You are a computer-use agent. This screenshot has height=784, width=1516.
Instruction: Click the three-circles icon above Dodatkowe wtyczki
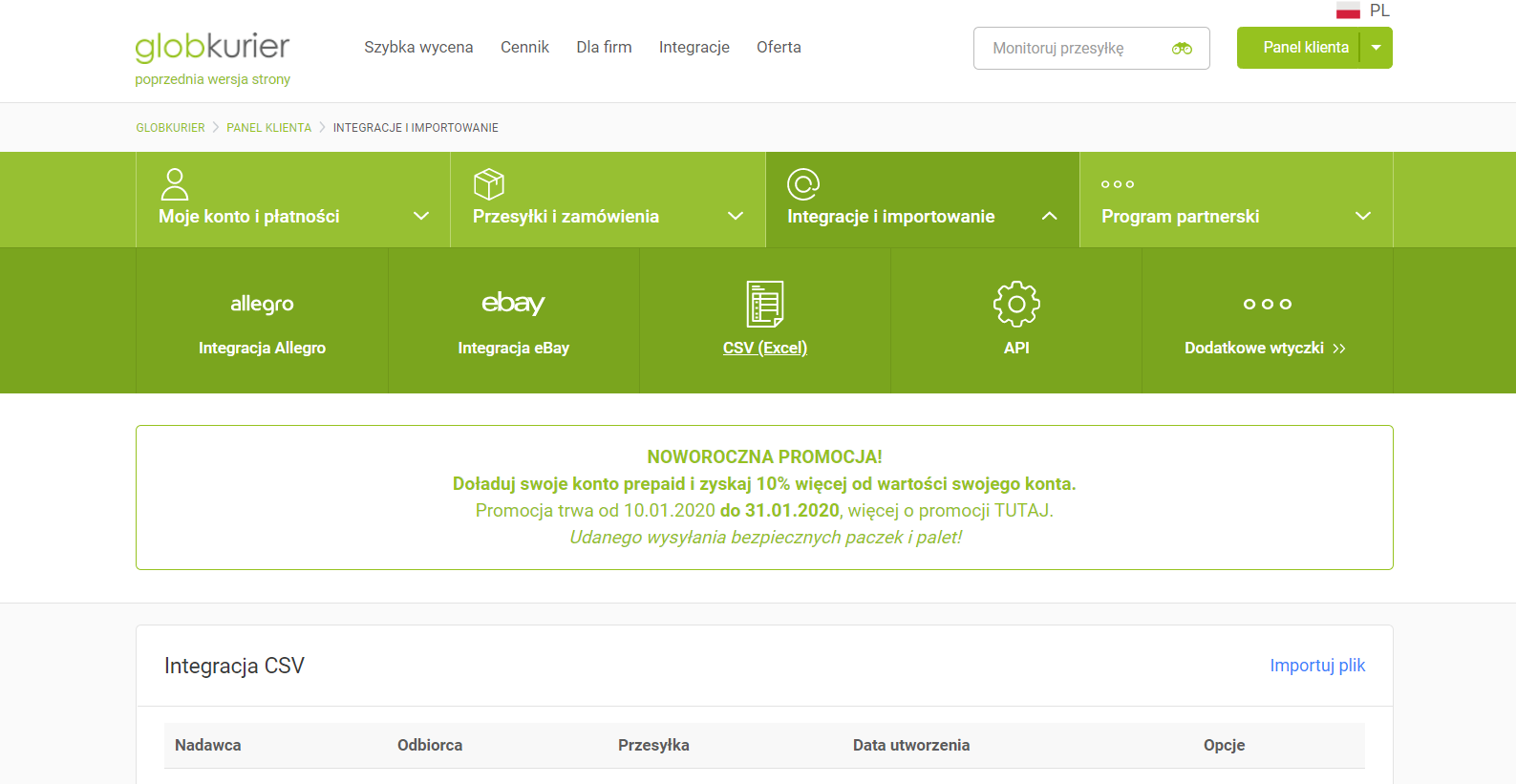pos(1267,304)
